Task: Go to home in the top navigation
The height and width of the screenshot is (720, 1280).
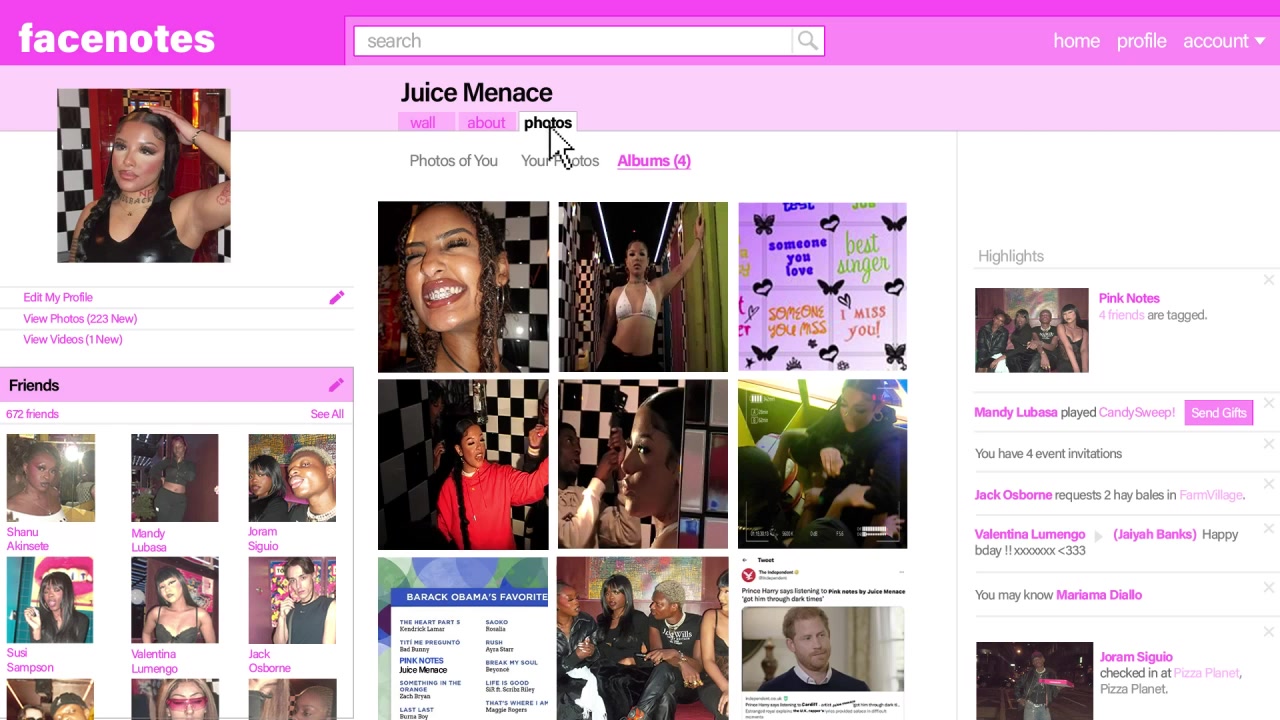Action: 1076,41
